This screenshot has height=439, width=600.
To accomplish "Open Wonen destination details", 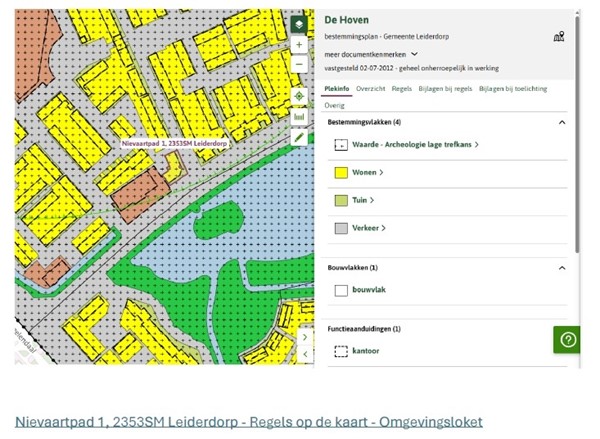I will [x=368, y=173].
